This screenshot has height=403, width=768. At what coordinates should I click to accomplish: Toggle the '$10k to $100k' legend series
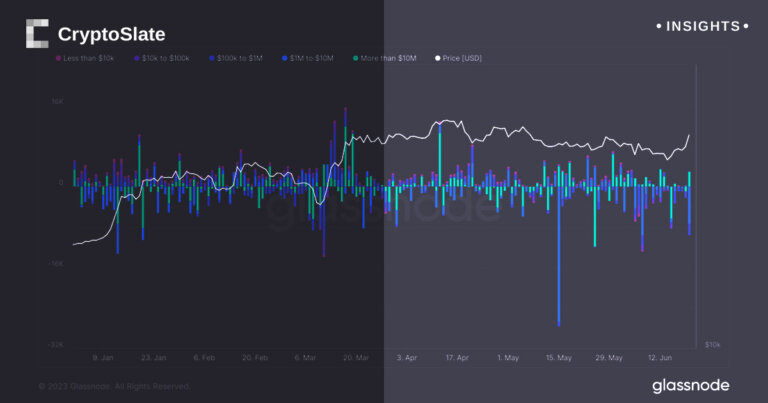[x=162, y=58]
